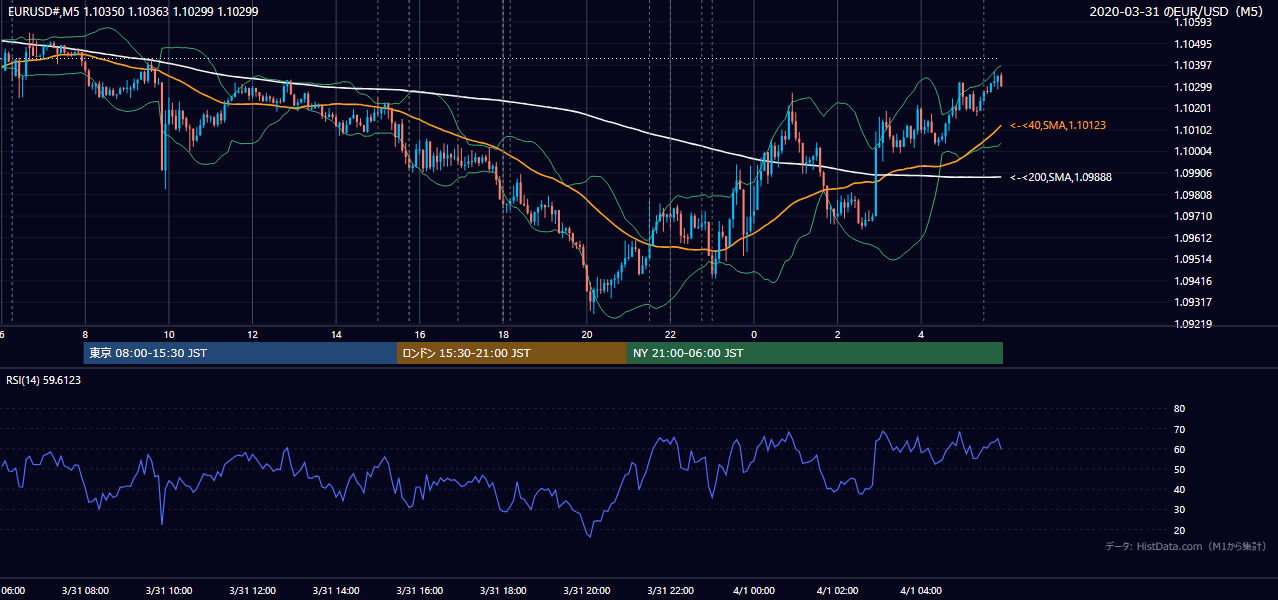Viewport: 1278px width, 600px height.
Task: Click the 4/1 00:00 time label
Action: [754, 591]
